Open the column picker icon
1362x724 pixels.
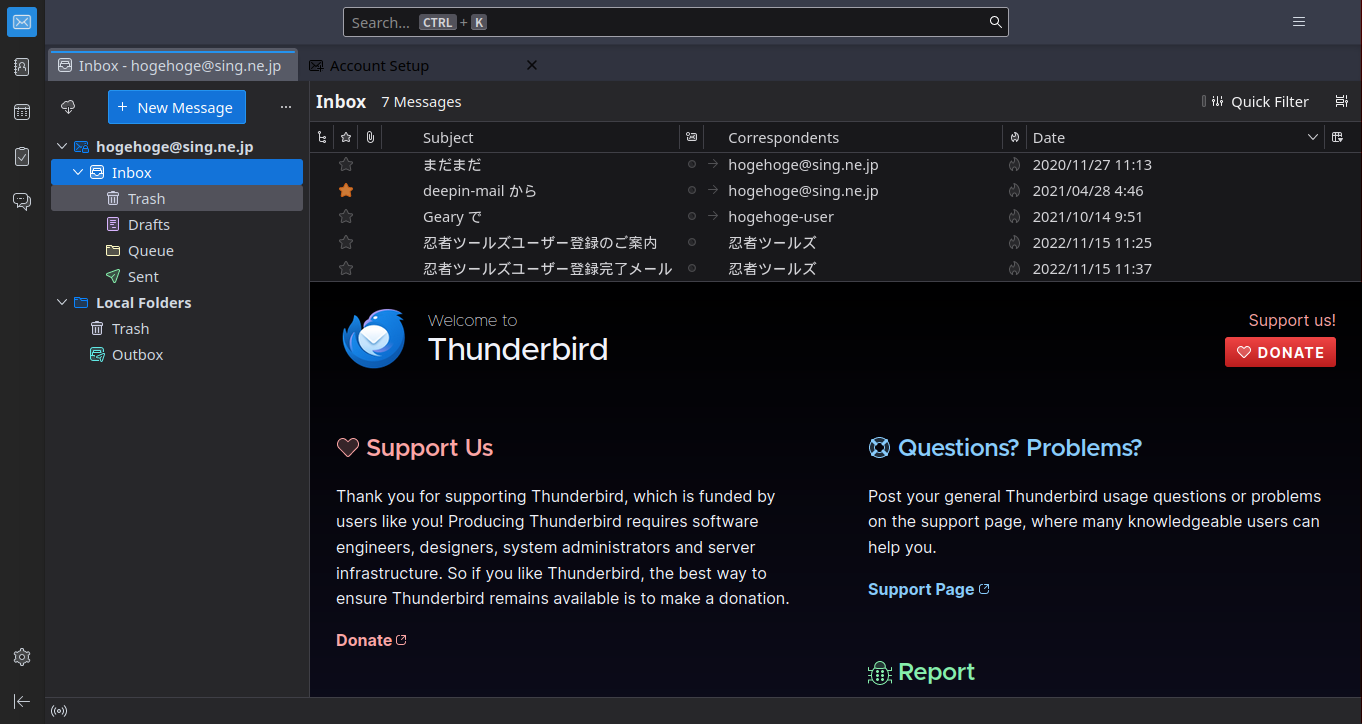click(x=1338, y=137)
